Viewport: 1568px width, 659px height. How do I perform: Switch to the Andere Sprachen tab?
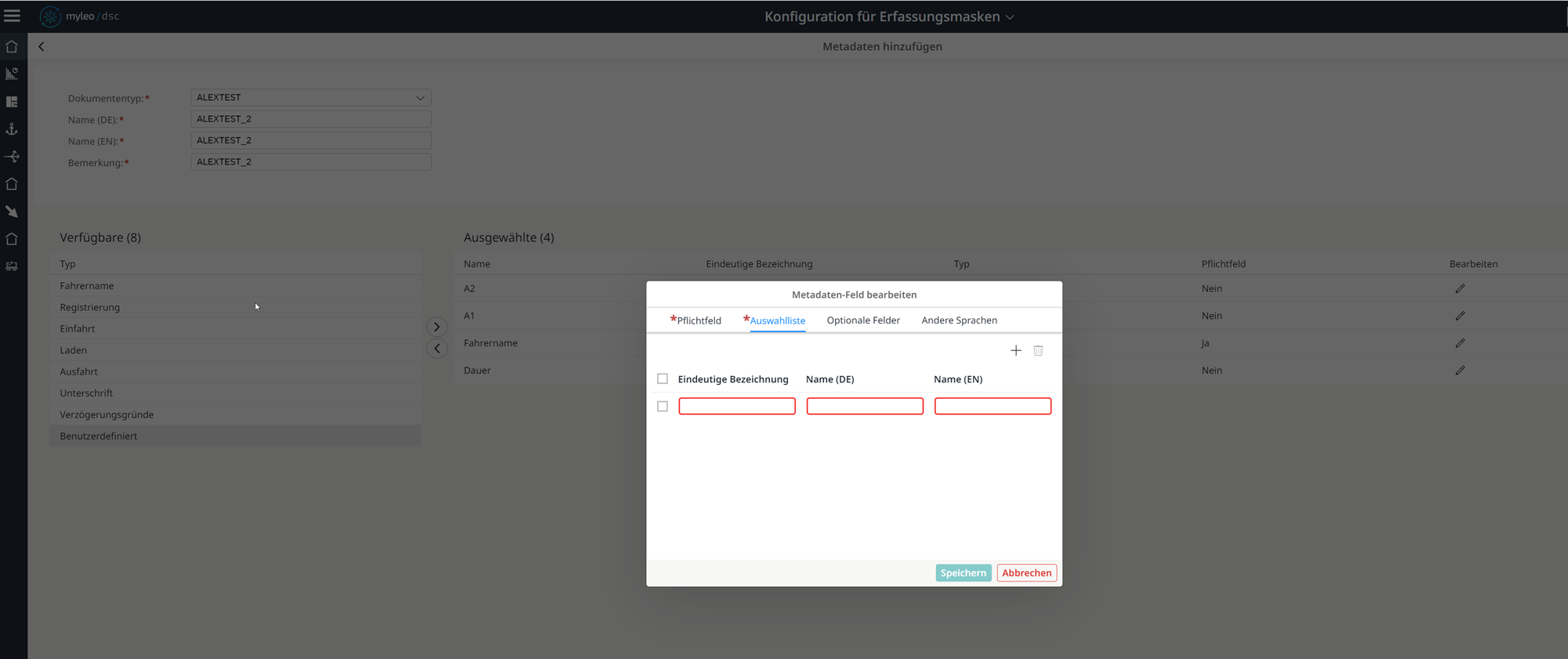[960, 320]
